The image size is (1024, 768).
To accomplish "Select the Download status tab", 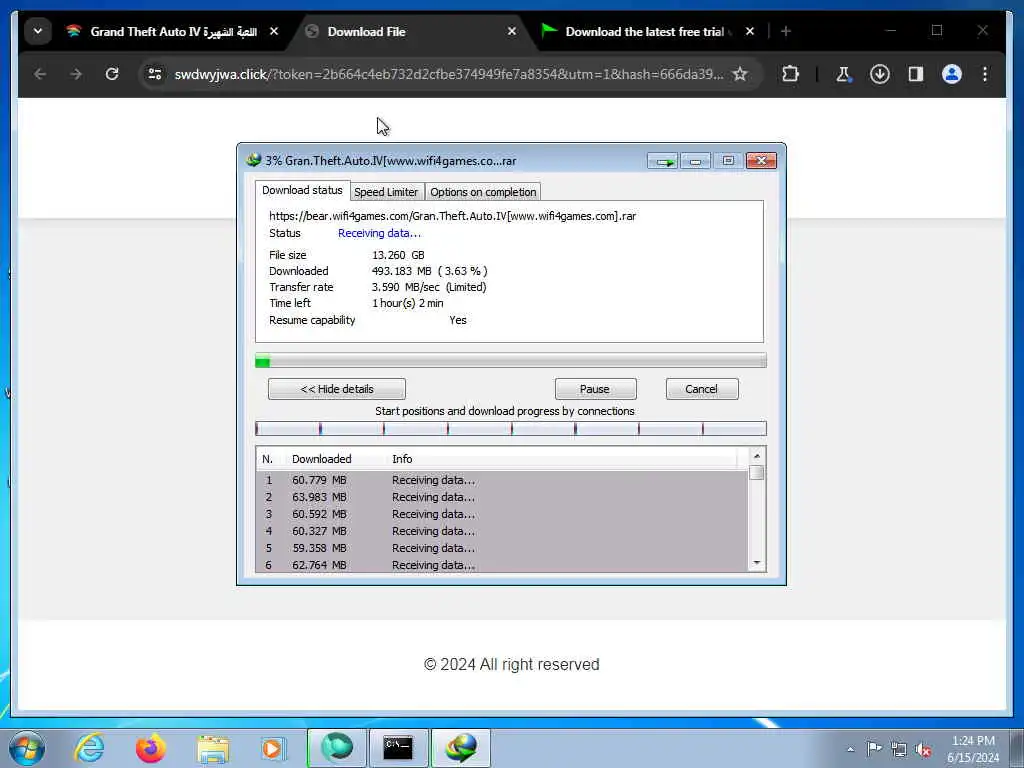I will tap(302, 190).
